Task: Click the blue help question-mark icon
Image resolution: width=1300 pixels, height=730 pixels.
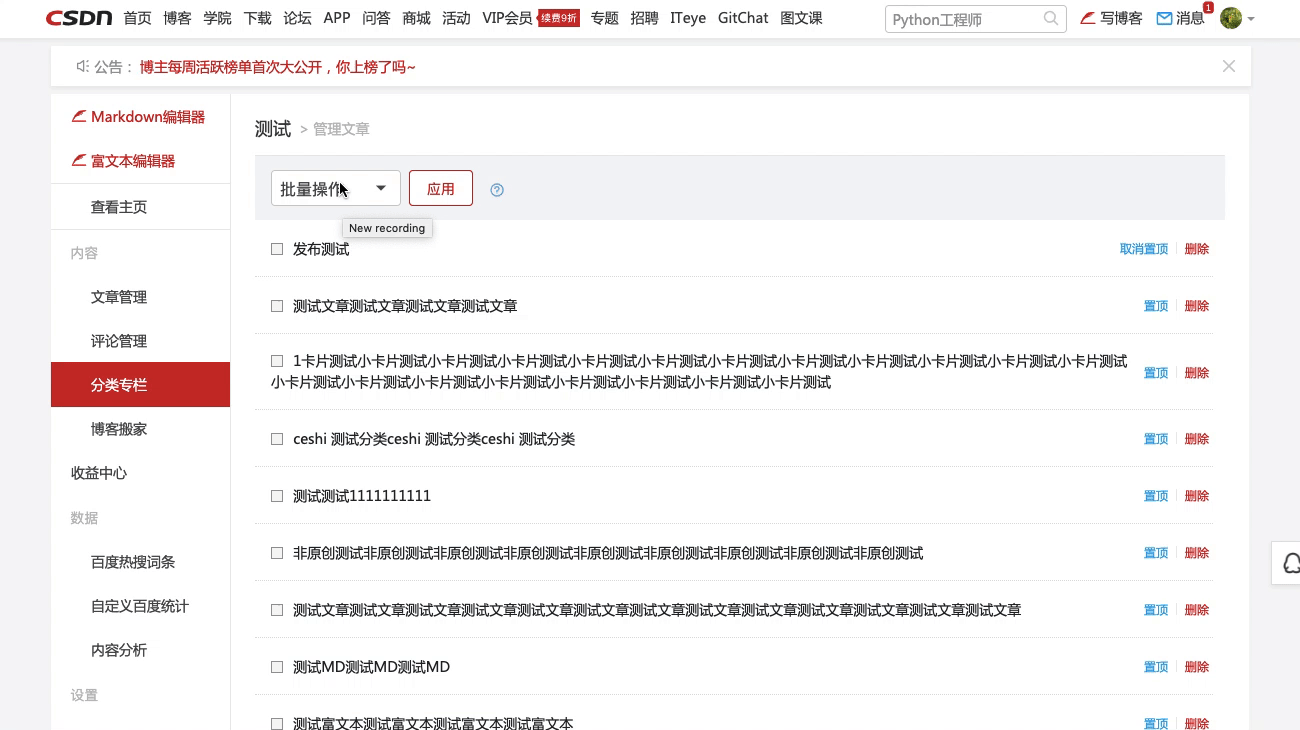Action: point(497,190)
